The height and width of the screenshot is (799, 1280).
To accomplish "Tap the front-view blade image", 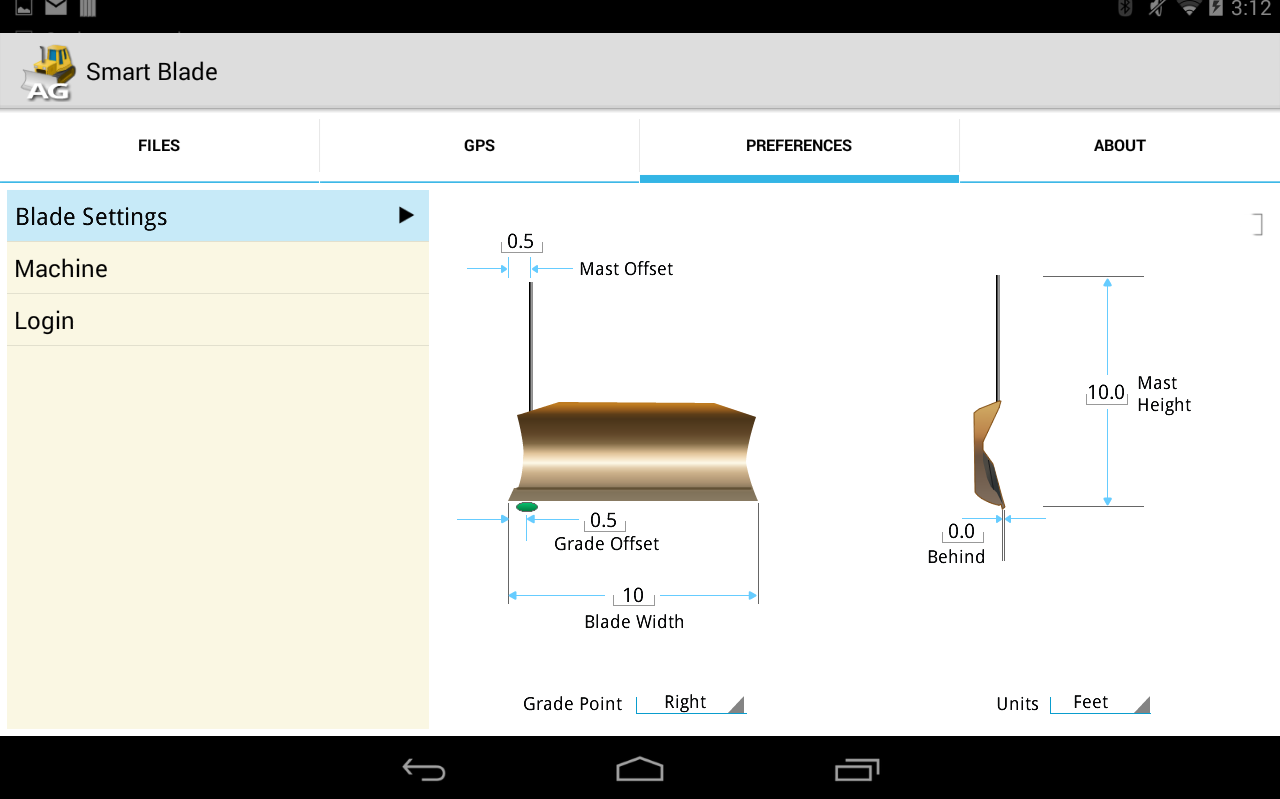I will click(x=635, y=450).
